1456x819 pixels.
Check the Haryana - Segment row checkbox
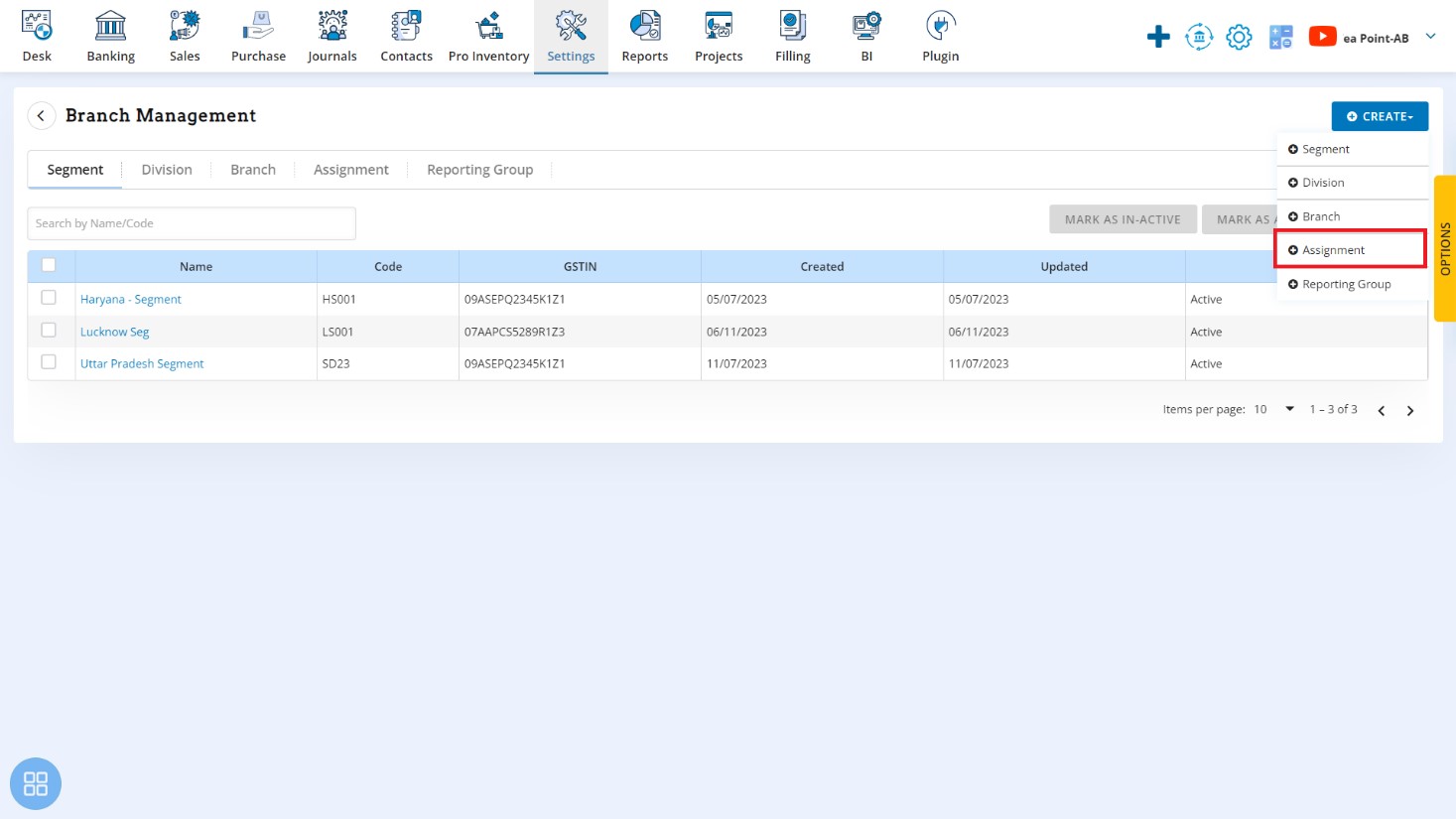(49, 298)
